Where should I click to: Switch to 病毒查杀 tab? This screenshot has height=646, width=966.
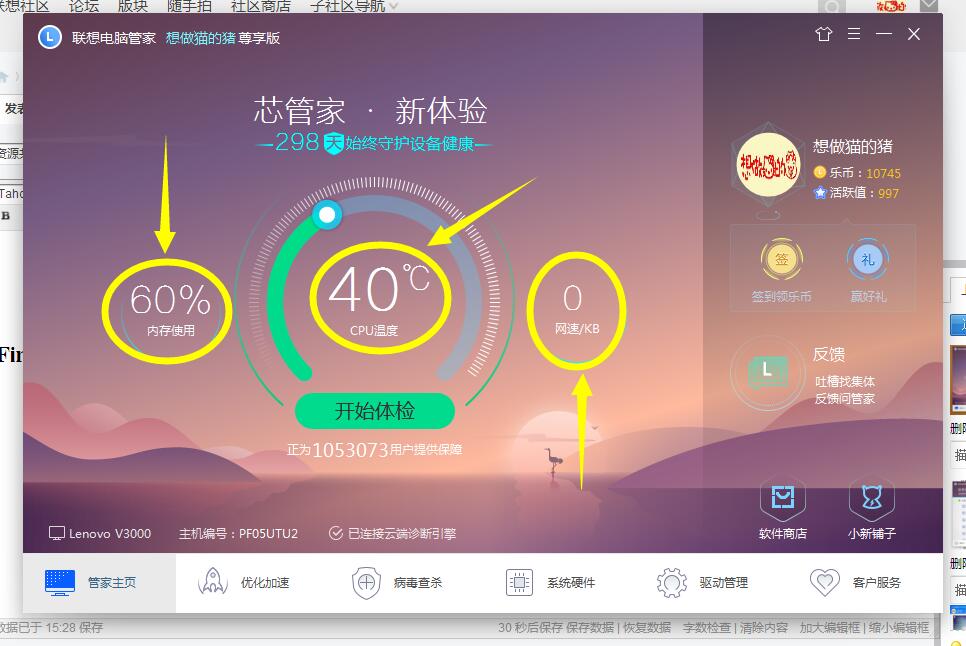(x=397, y=582)
